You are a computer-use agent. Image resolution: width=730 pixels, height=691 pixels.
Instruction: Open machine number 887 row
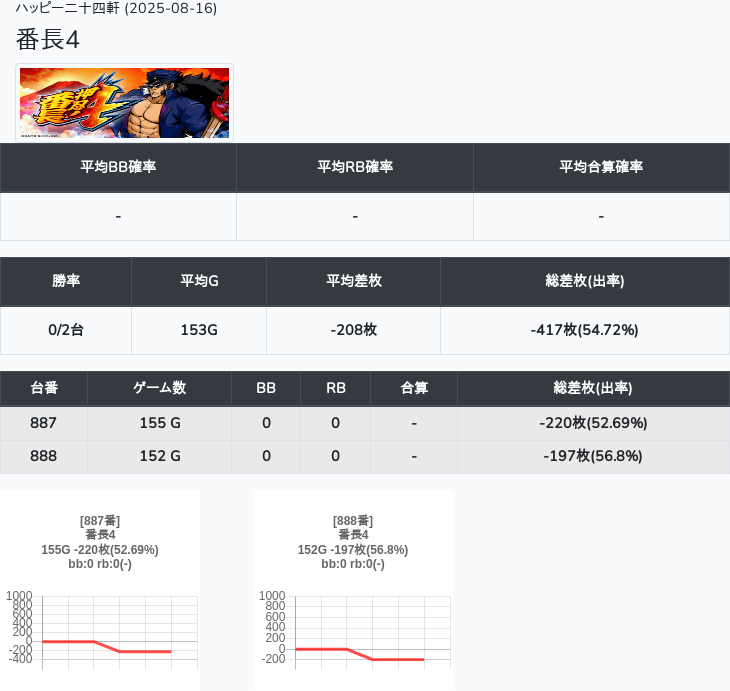click(x=44, y=423)
